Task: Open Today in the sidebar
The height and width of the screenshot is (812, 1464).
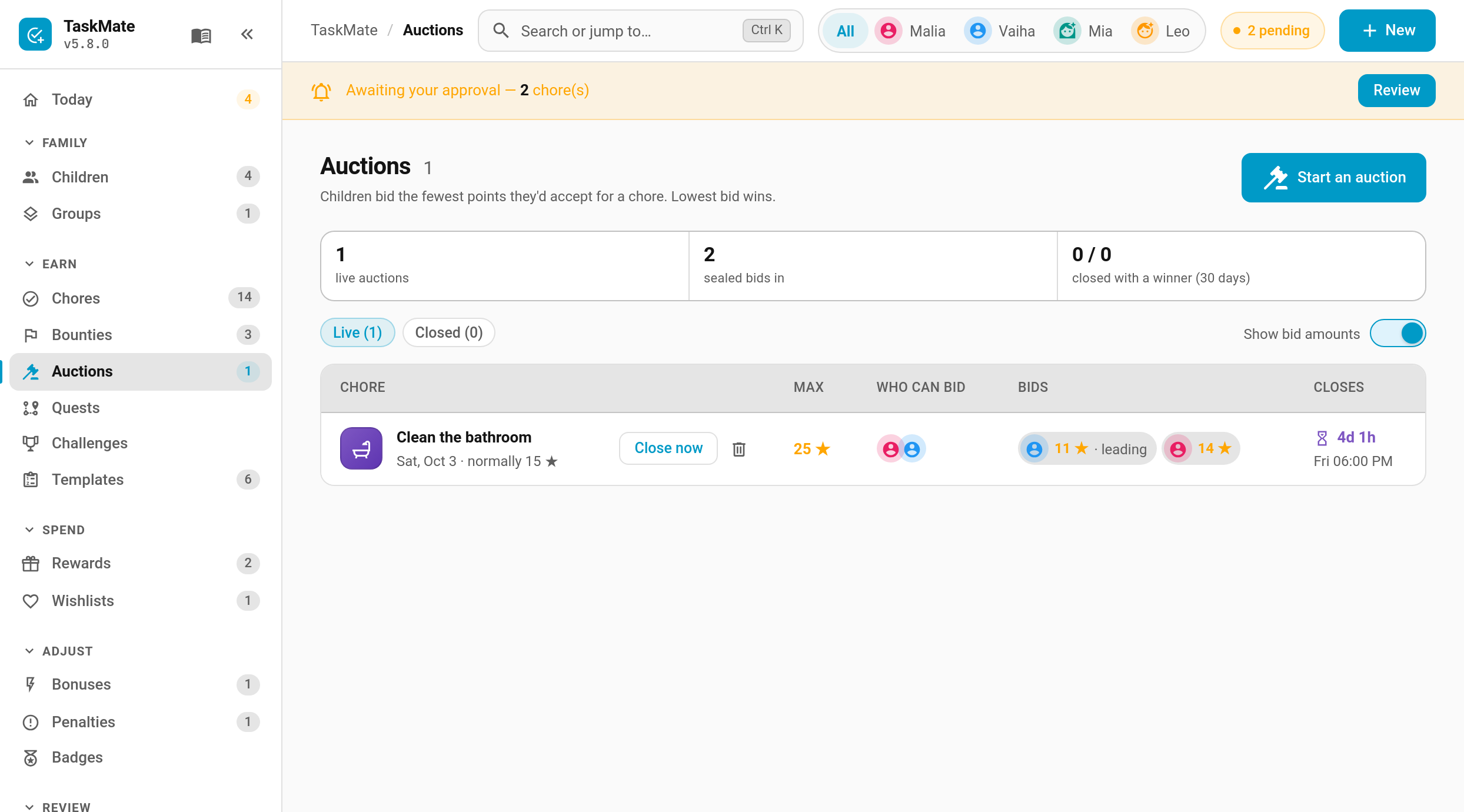Action: coord(141,99)
